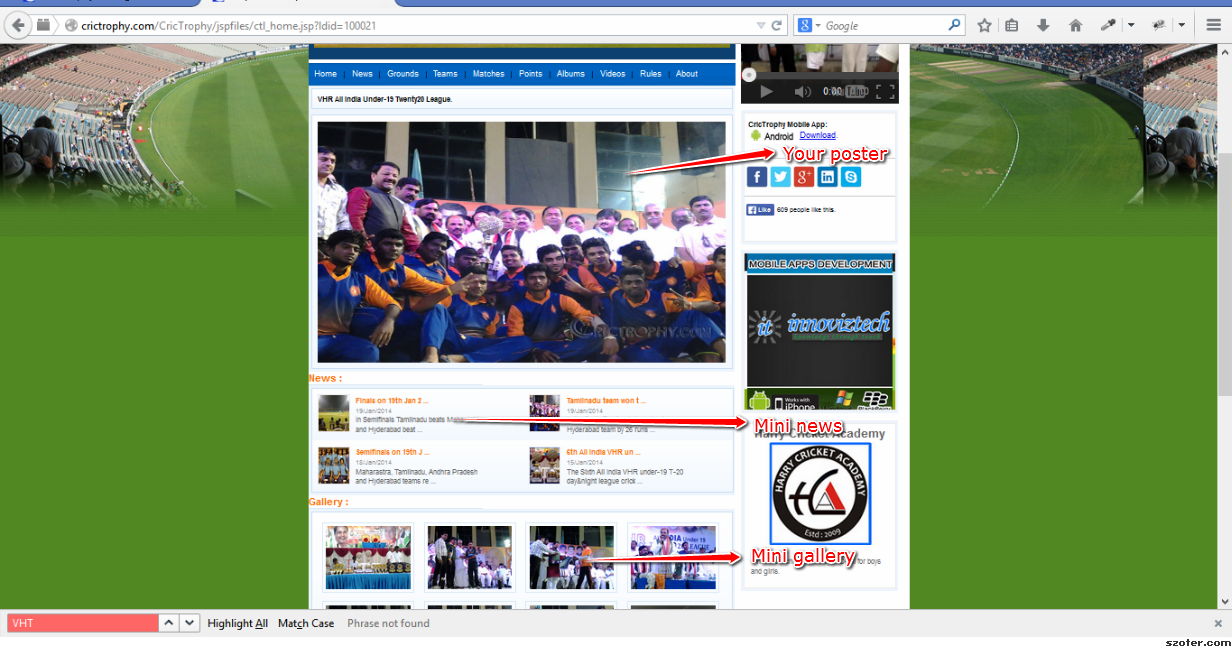1232x648 pixels.
Task: Open the Google Plus share icon
Action: coord(804,177)
